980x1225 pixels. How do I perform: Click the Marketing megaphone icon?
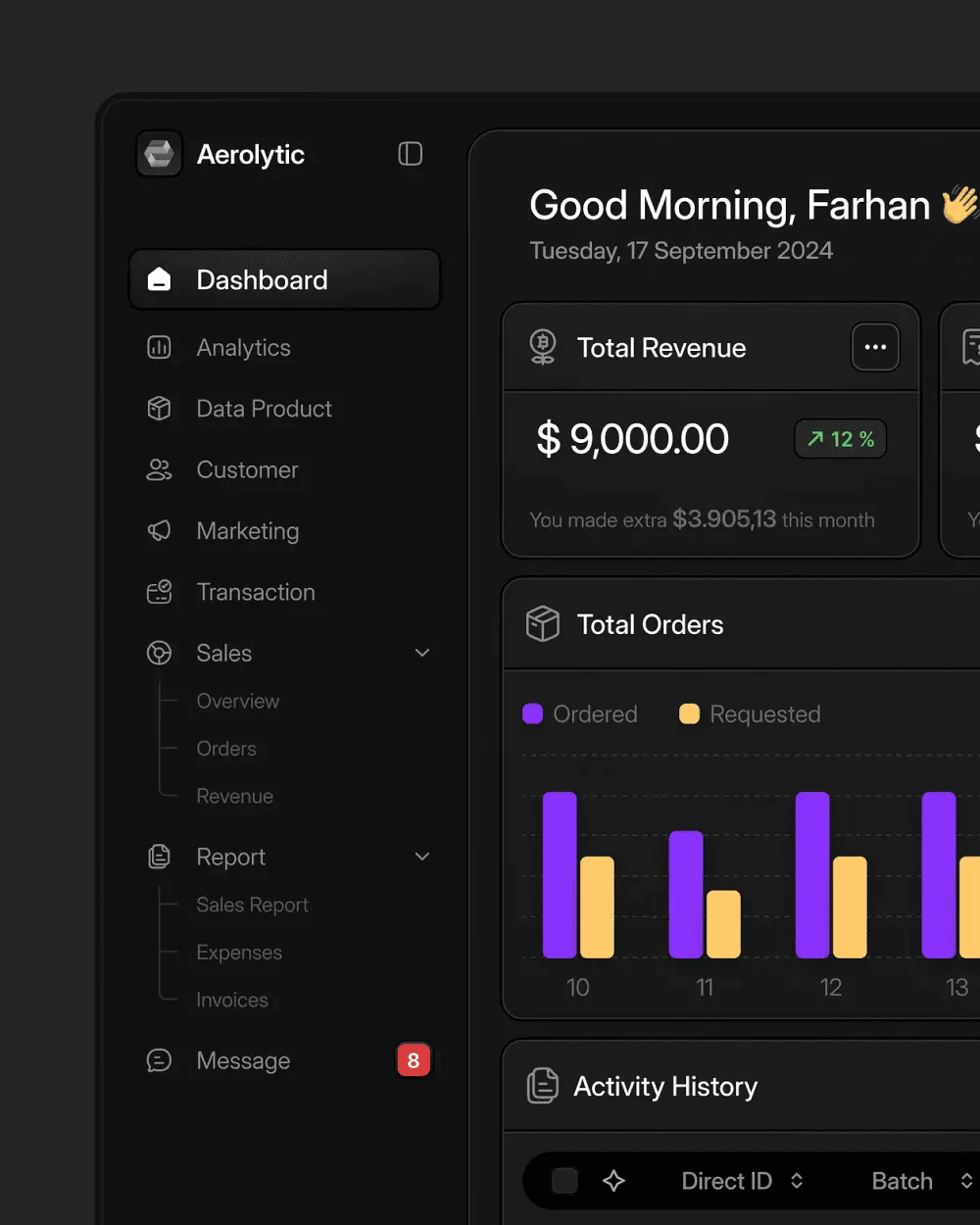pos(159,531)
